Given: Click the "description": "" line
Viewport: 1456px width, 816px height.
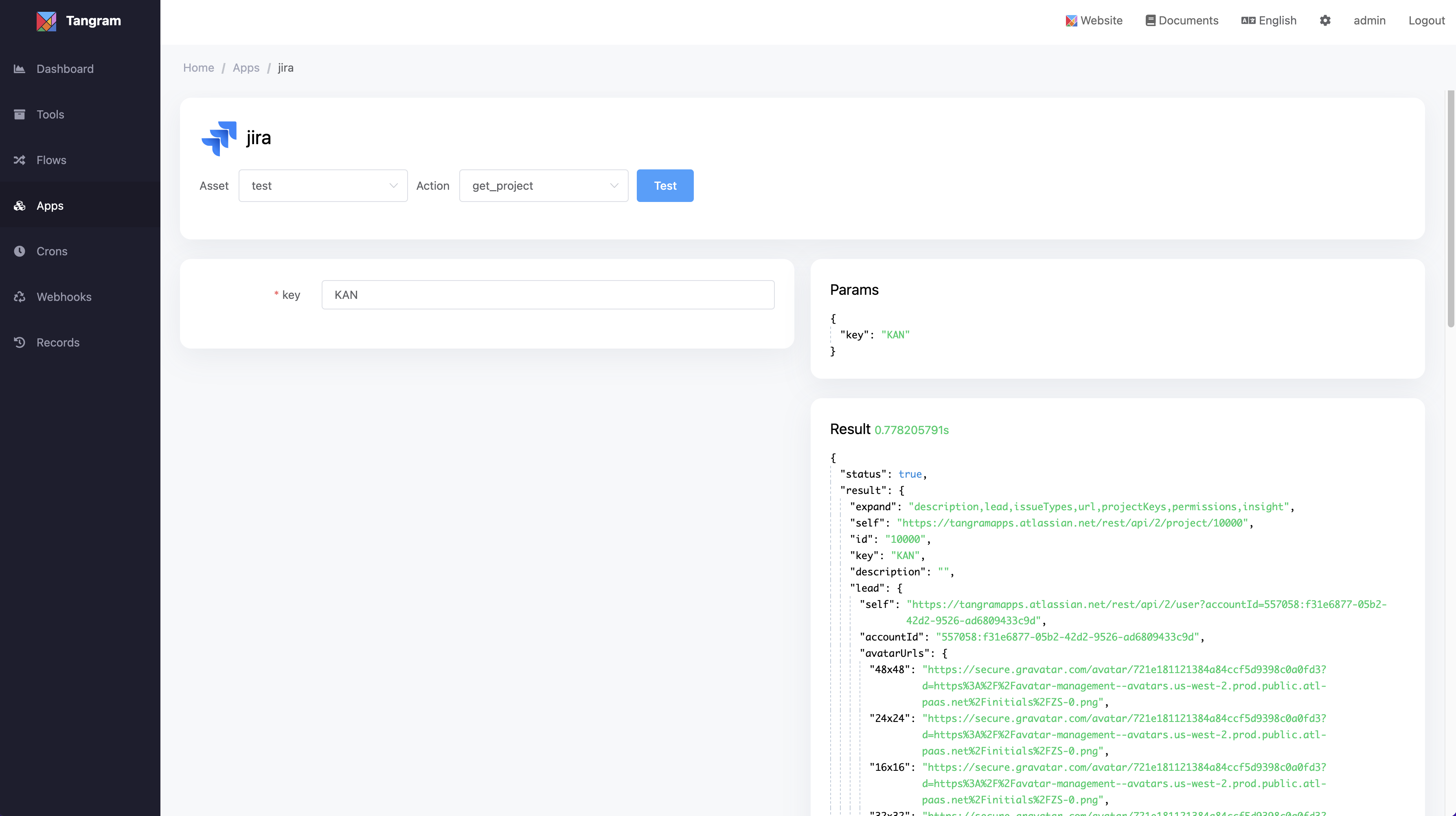Looking at the screenshot, I should 901,572.
